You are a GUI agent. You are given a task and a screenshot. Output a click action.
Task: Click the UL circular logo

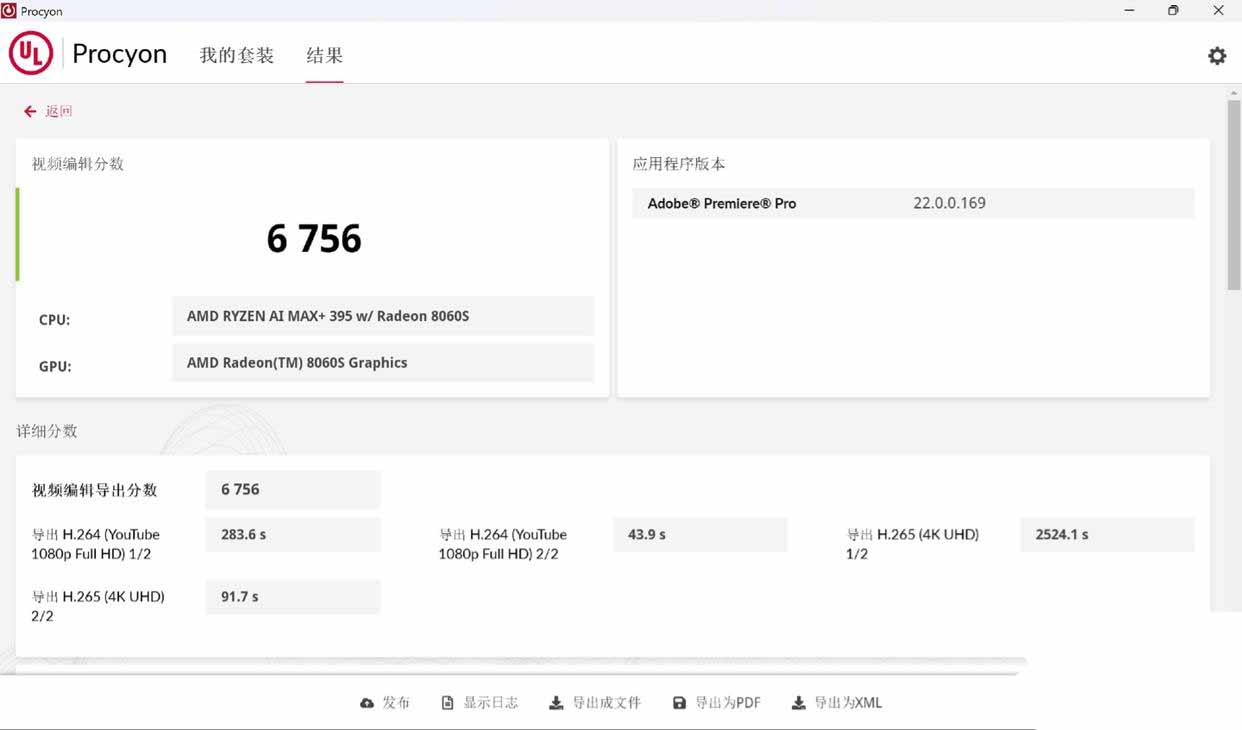point(30,53)
